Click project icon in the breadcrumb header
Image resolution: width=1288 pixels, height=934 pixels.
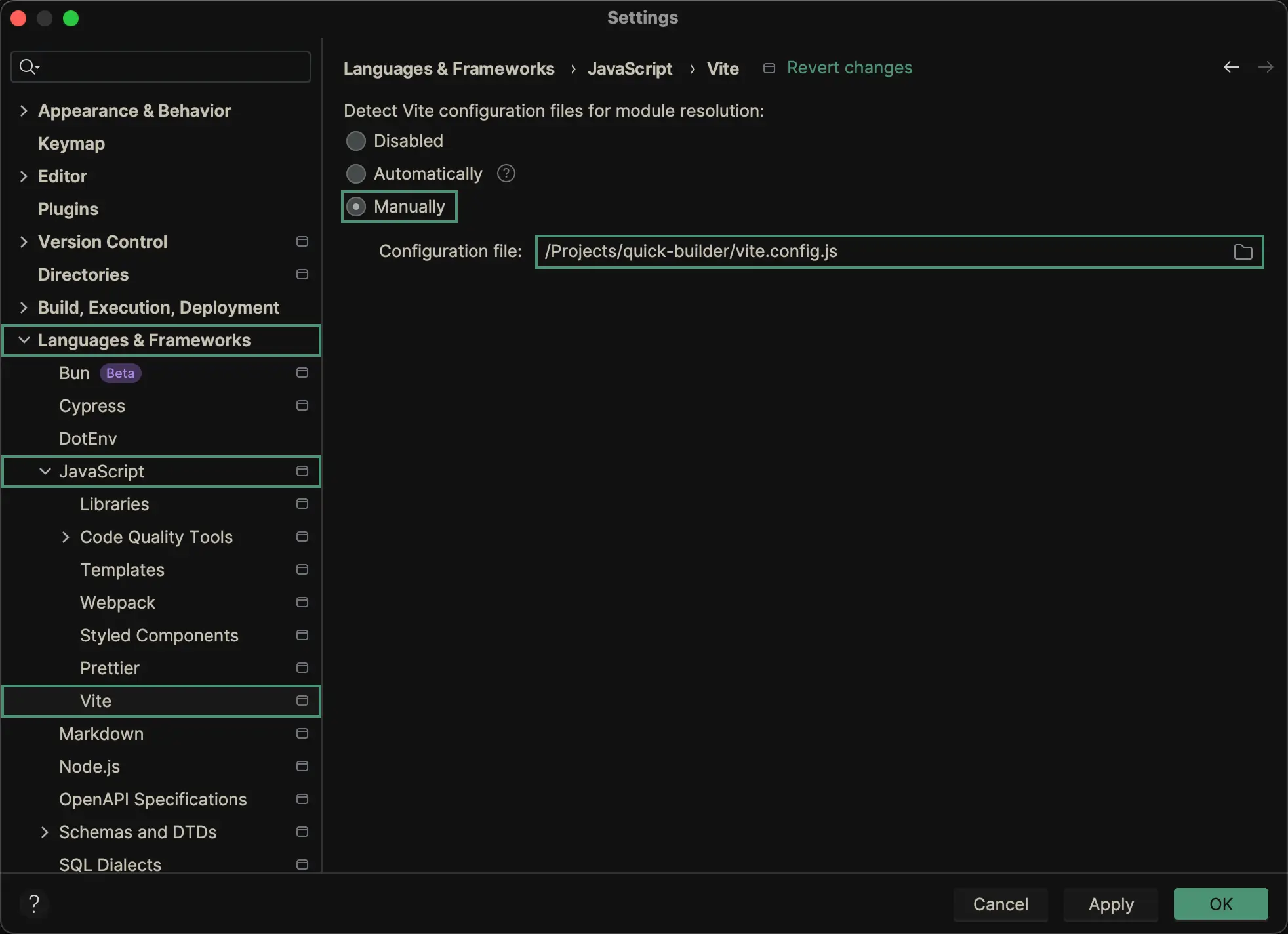769,68
